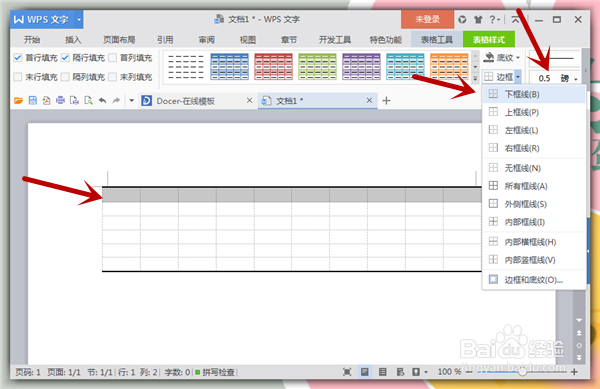Viewport: 600px width, 389px height.
Task: Click the zoom in plus icon
Action: click(574, 372)
